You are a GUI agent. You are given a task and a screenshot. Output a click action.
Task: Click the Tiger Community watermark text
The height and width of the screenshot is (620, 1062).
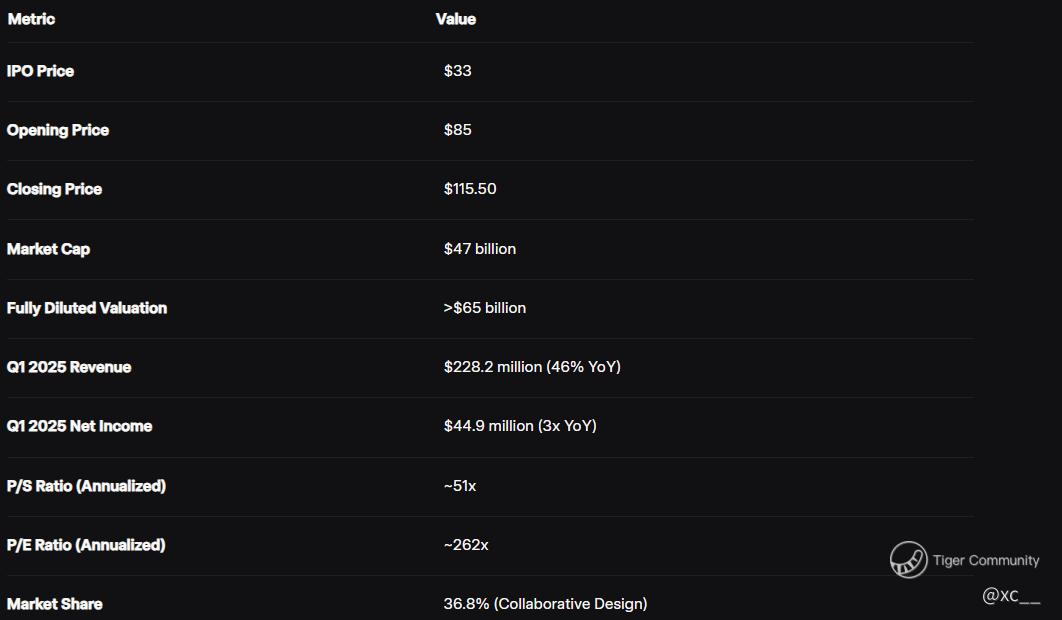[985, 560]
